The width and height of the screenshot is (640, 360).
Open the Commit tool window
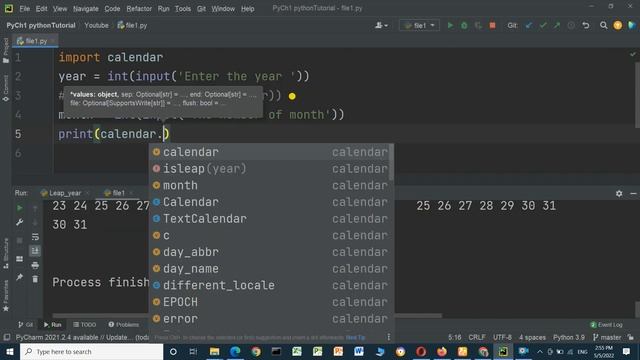tap(6, 88)
